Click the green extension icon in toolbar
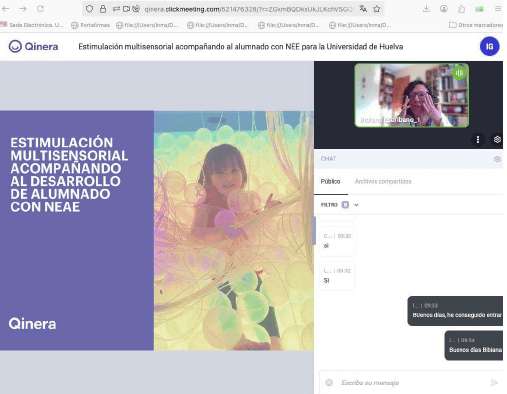The image size is (507, 394). click(479, 9)
